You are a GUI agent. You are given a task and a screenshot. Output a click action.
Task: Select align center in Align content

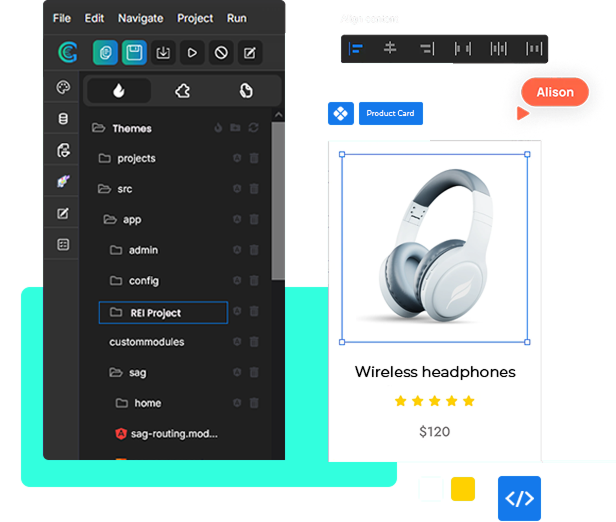pyautogui.click(x=390, y=48)
